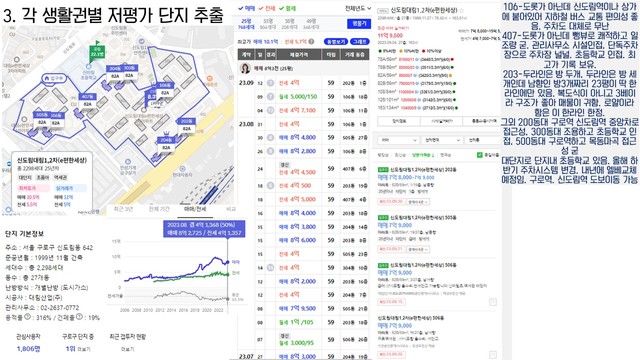640x360 pixels.
Task: Select the 38평 size tab
Action: tap(289, 24)
